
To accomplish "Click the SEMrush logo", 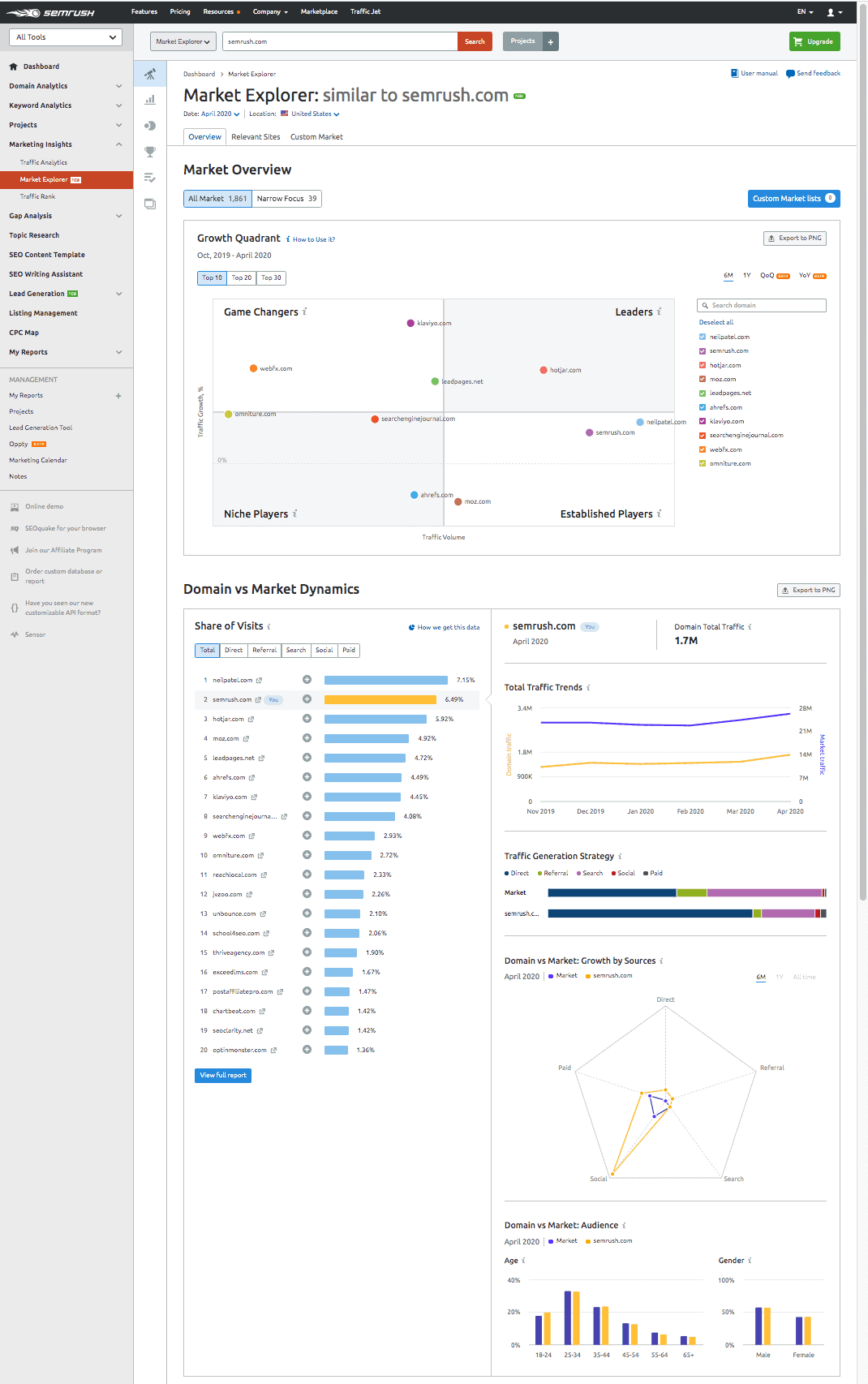I will tap(50, 12).
